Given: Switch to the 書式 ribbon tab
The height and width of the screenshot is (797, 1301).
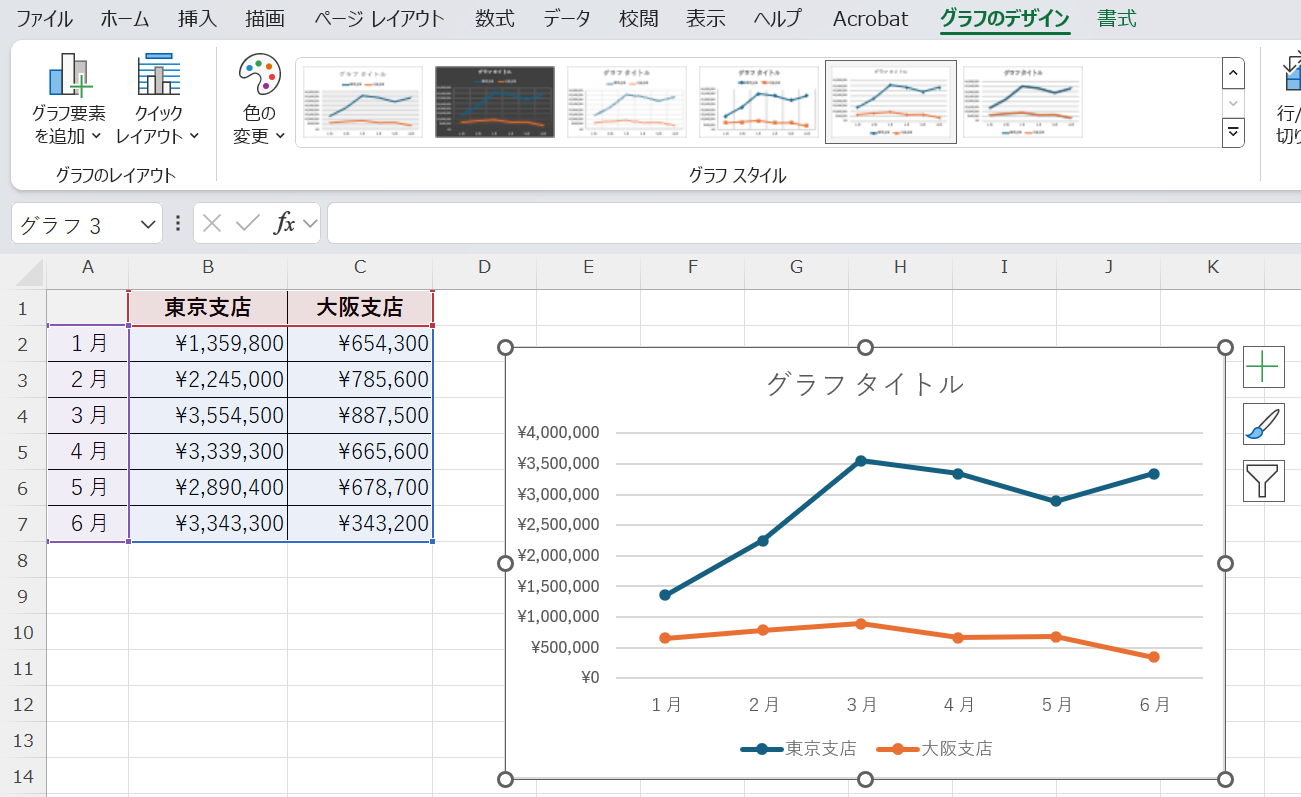Looking at the screenshot, I should tap(1117, 18).
